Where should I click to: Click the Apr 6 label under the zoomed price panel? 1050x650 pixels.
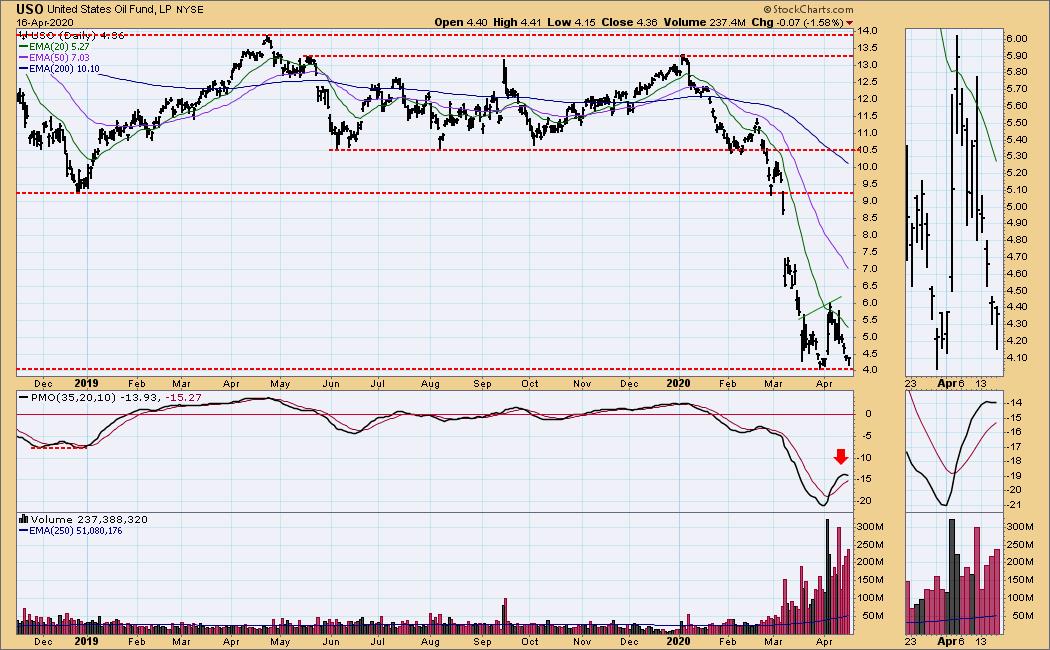point(950,384)
